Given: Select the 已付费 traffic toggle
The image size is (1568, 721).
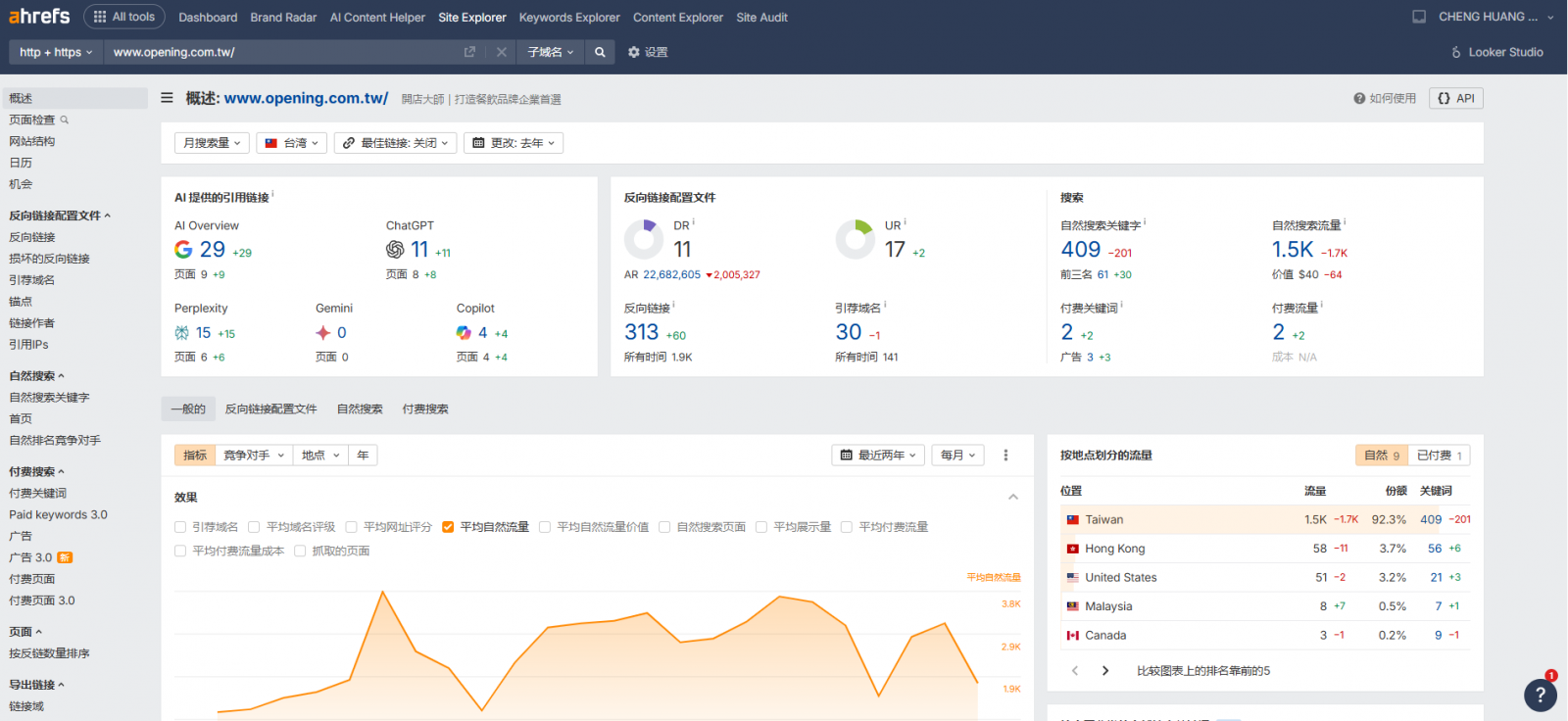Looking at the screenshot, I should (x=1440, y=456).
